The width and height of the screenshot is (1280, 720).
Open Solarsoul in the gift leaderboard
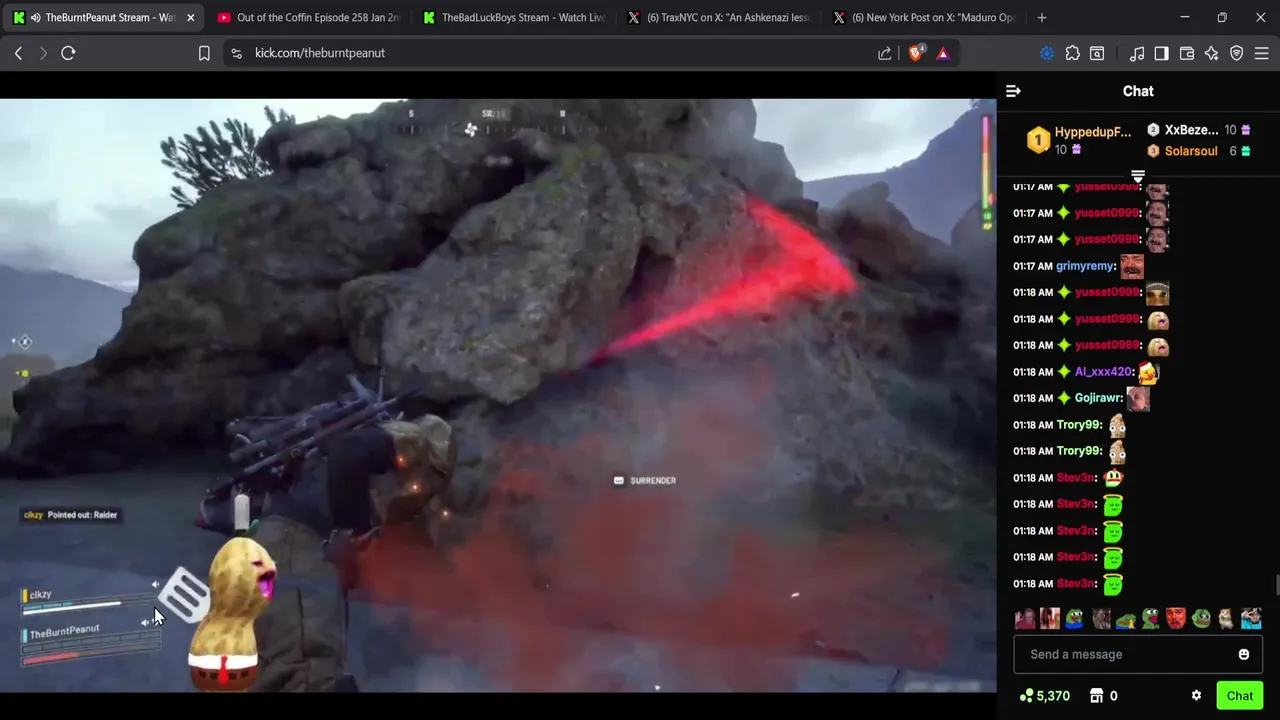click(1191, 151)
